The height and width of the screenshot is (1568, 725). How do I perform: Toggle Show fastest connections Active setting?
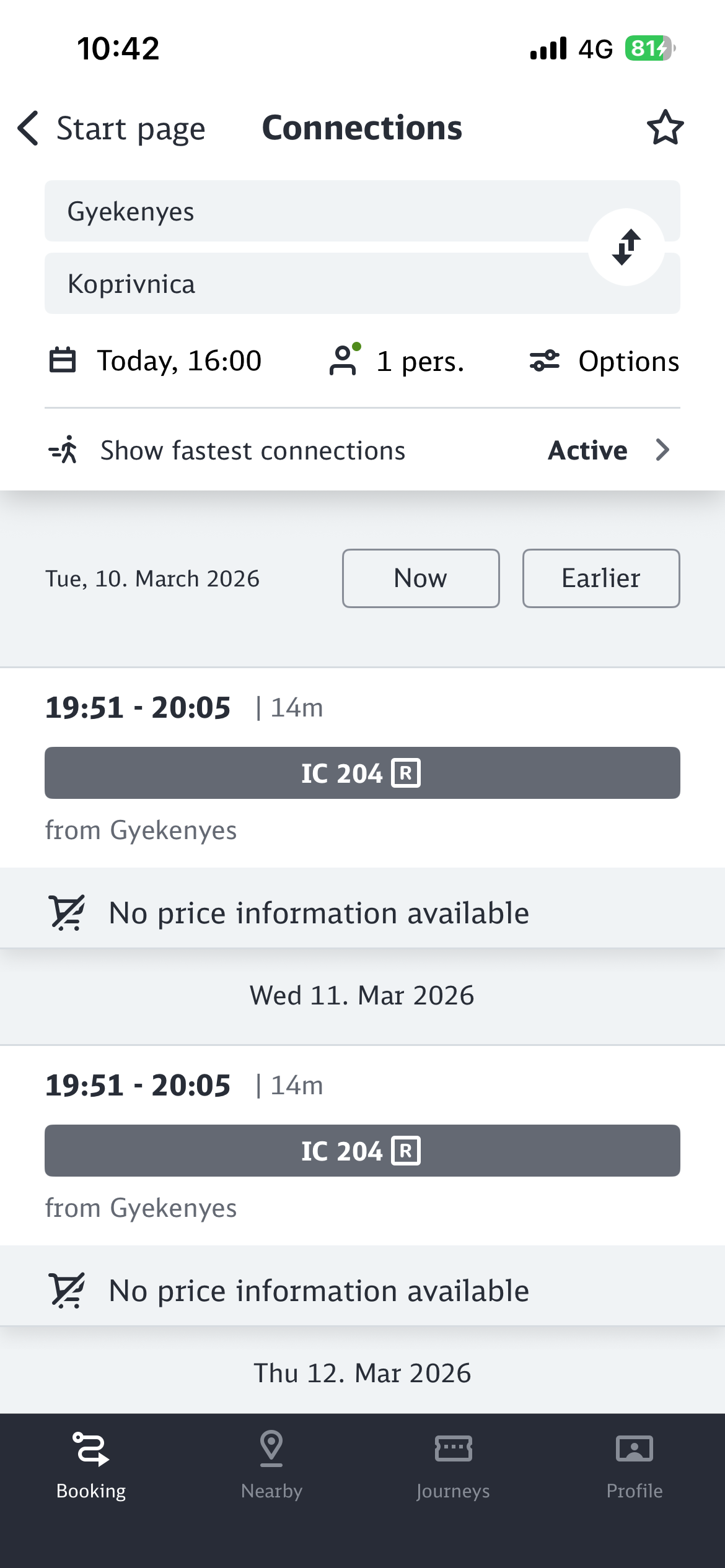point(587,450)
